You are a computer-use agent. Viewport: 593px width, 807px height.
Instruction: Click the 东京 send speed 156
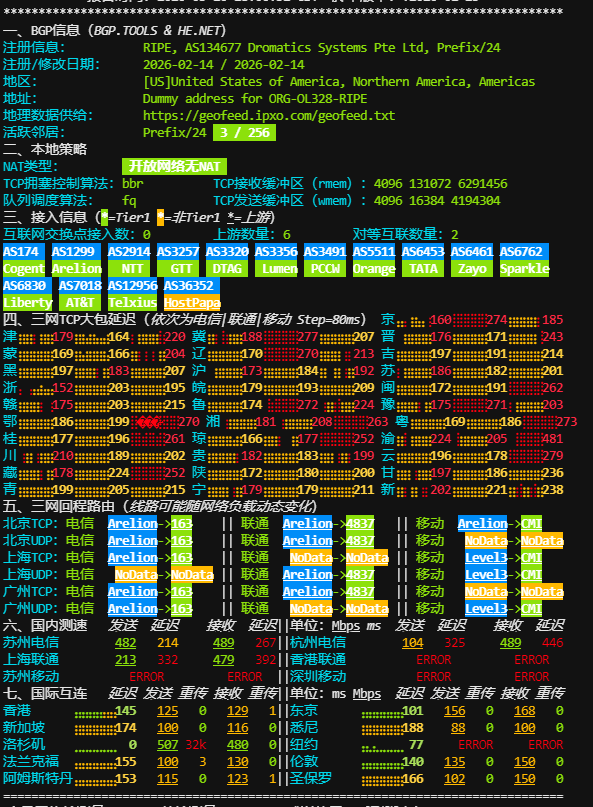(455, 711)
